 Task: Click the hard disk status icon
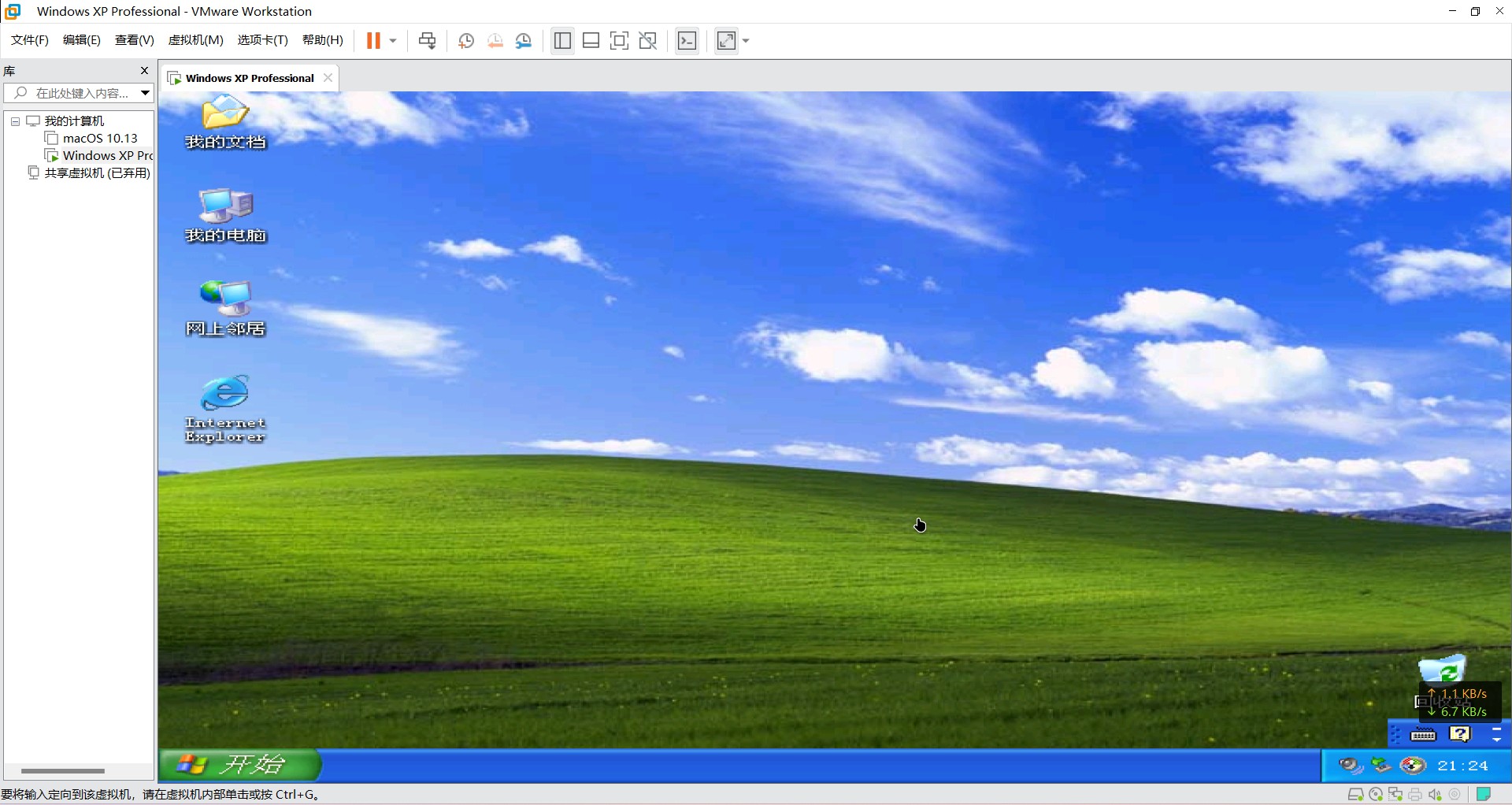coord(1355,794)
